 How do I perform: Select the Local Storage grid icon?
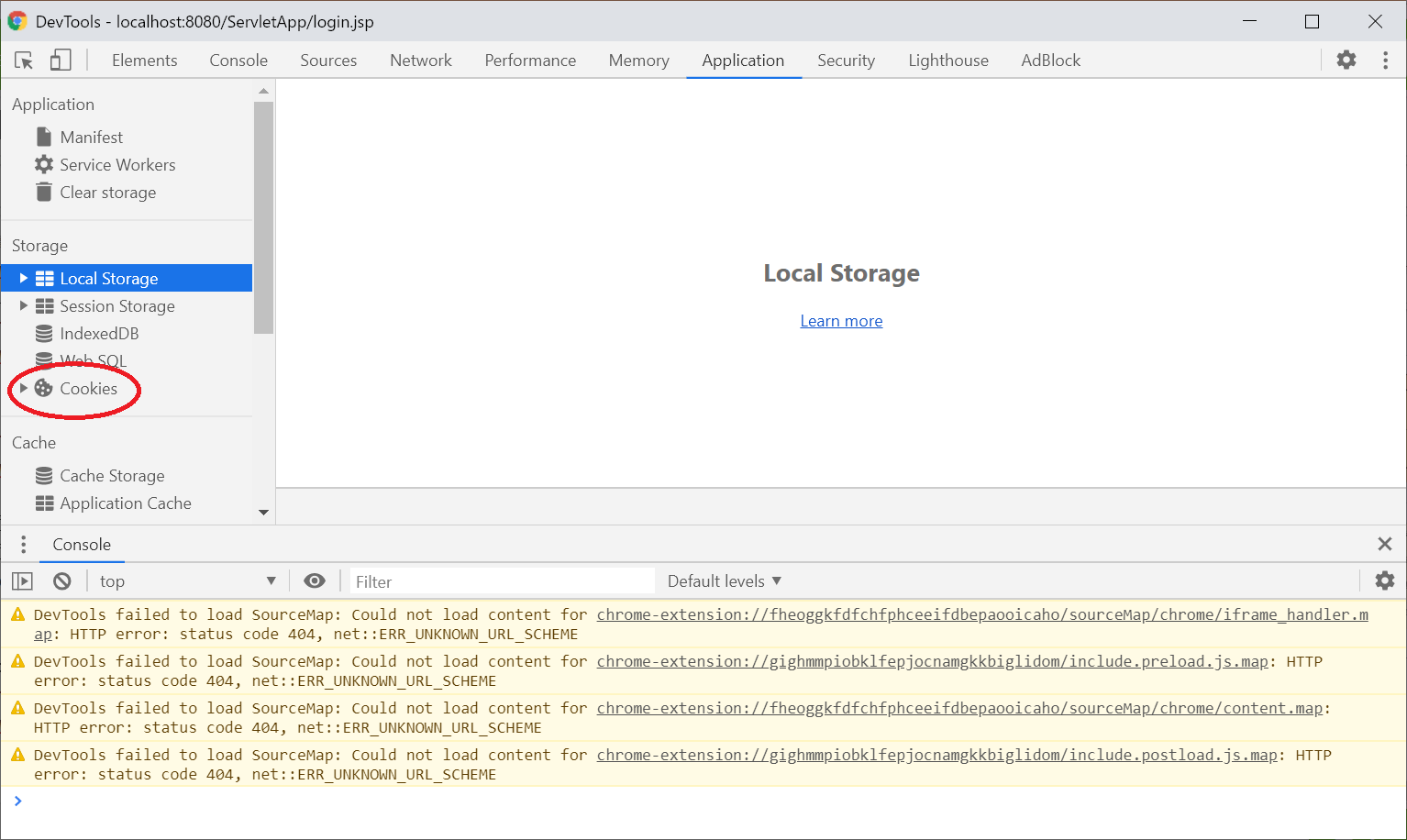point(44,278)
